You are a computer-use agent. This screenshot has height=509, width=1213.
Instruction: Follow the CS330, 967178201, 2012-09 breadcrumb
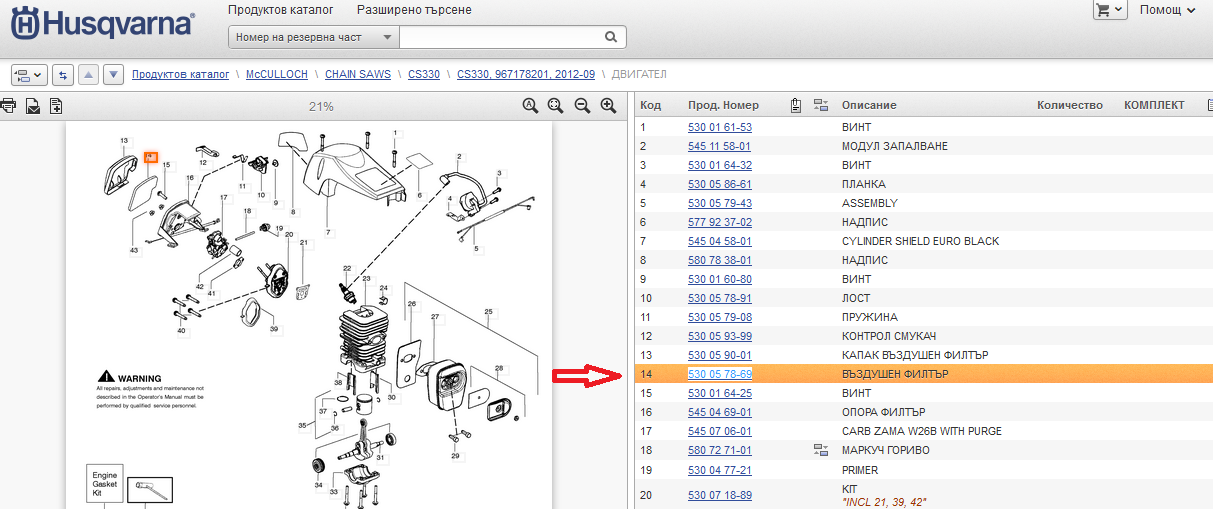pos(526,75)
